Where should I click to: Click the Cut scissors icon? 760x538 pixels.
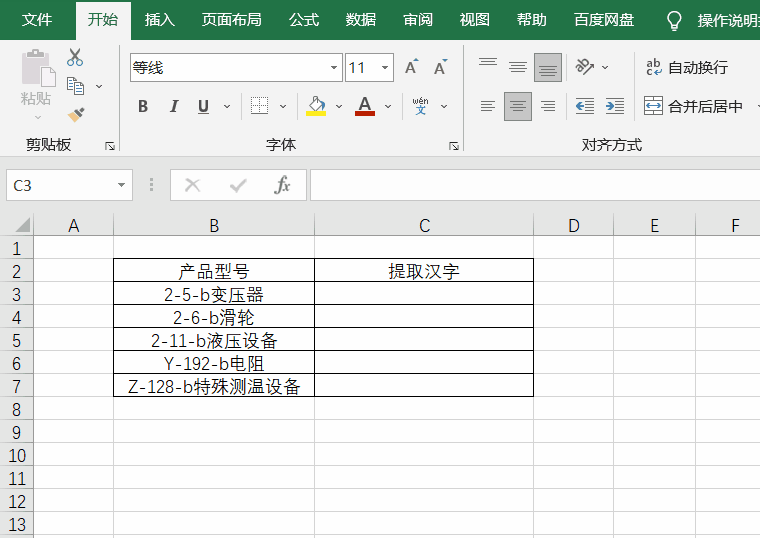(x=75, y=57)
